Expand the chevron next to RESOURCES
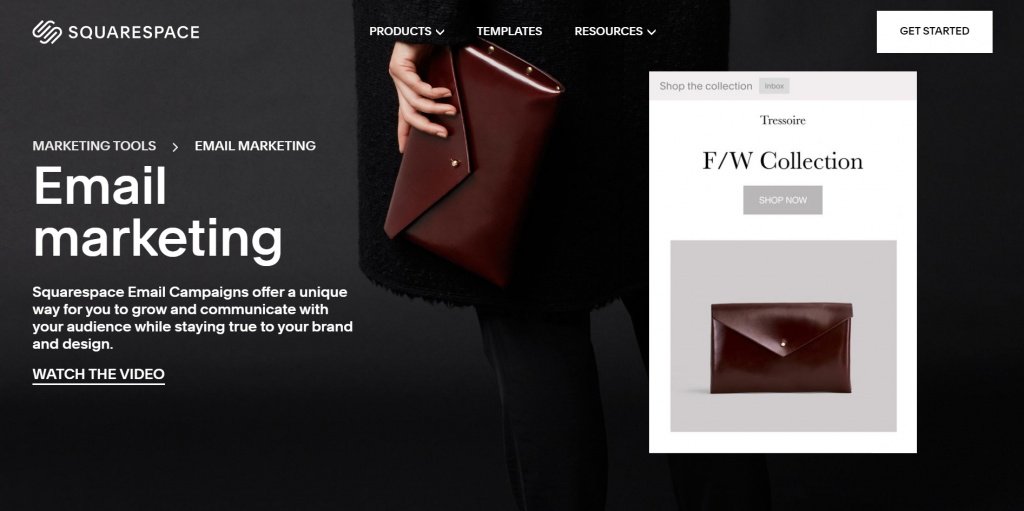The width and height of the screenshot is (1024, 511). coord(651,32)
